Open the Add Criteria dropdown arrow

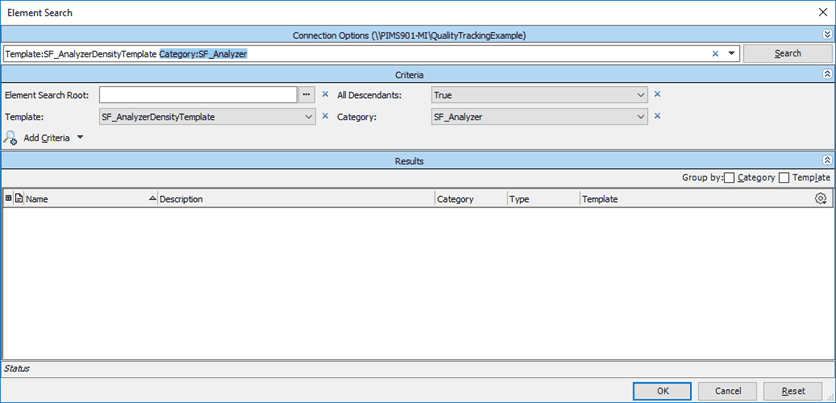tap(80, 138)
